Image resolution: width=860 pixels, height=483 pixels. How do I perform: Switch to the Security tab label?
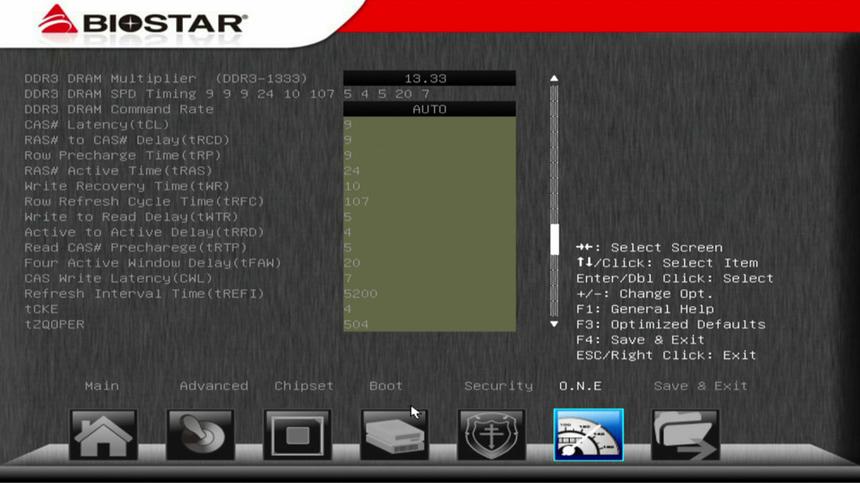pyautogui.click(x=498, y=386)
